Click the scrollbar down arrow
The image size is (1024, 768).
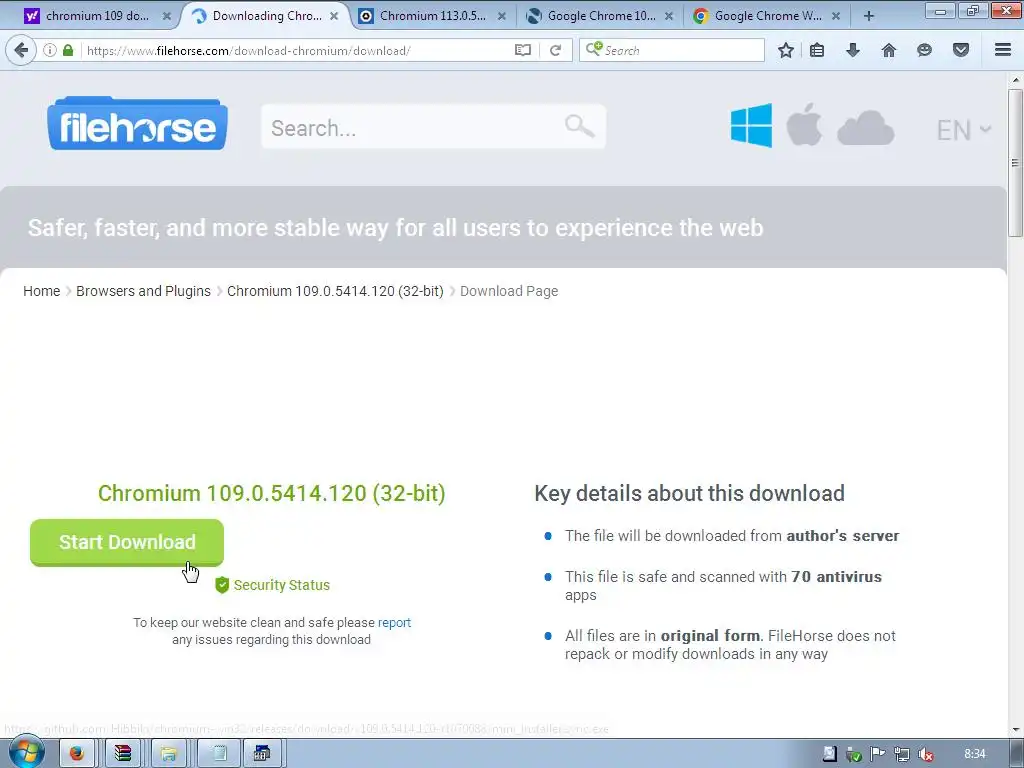pos(1015,729)
